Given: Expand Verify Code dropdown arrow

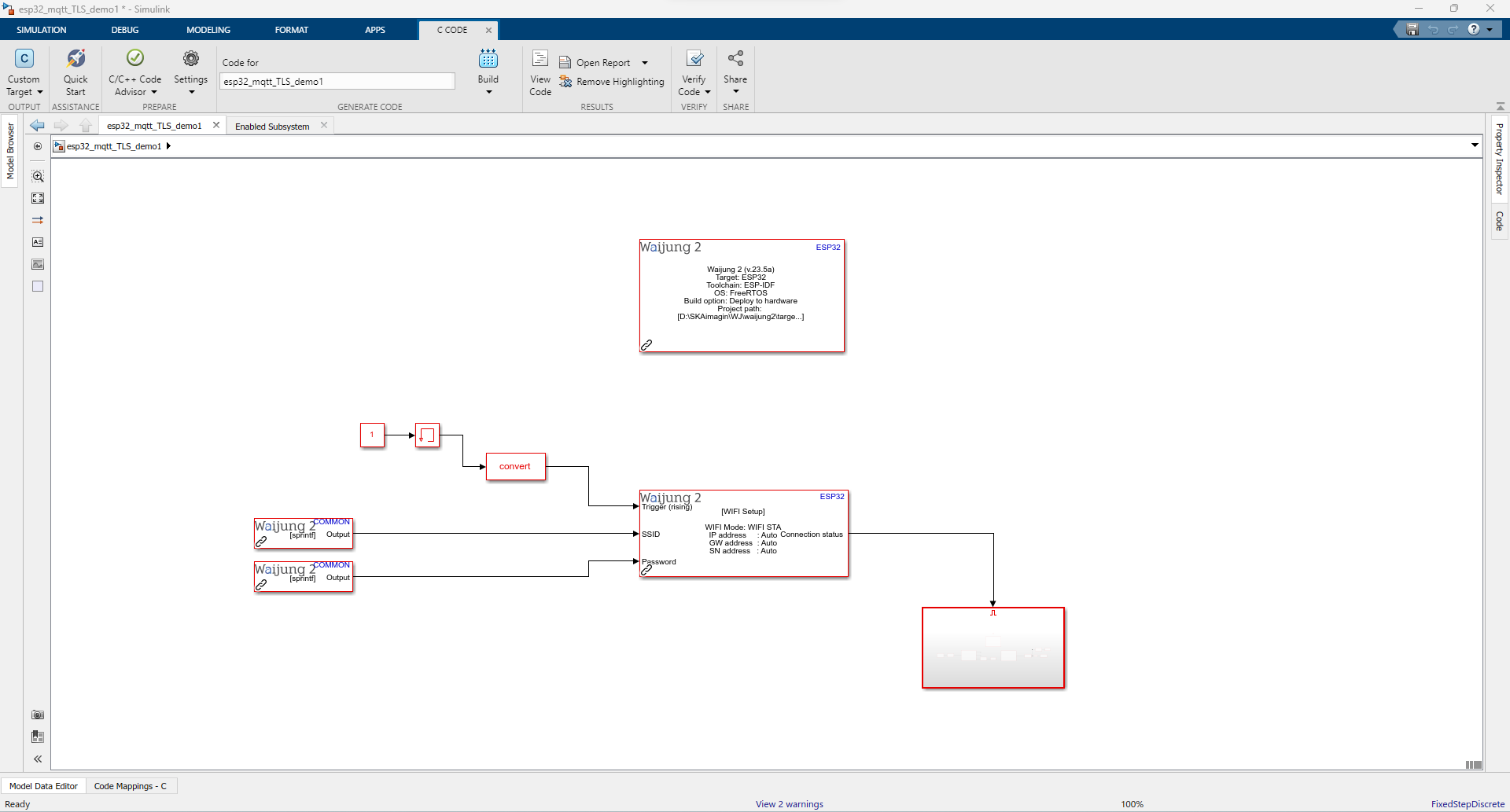Looking at the screenshot, I should click(708, 93).
